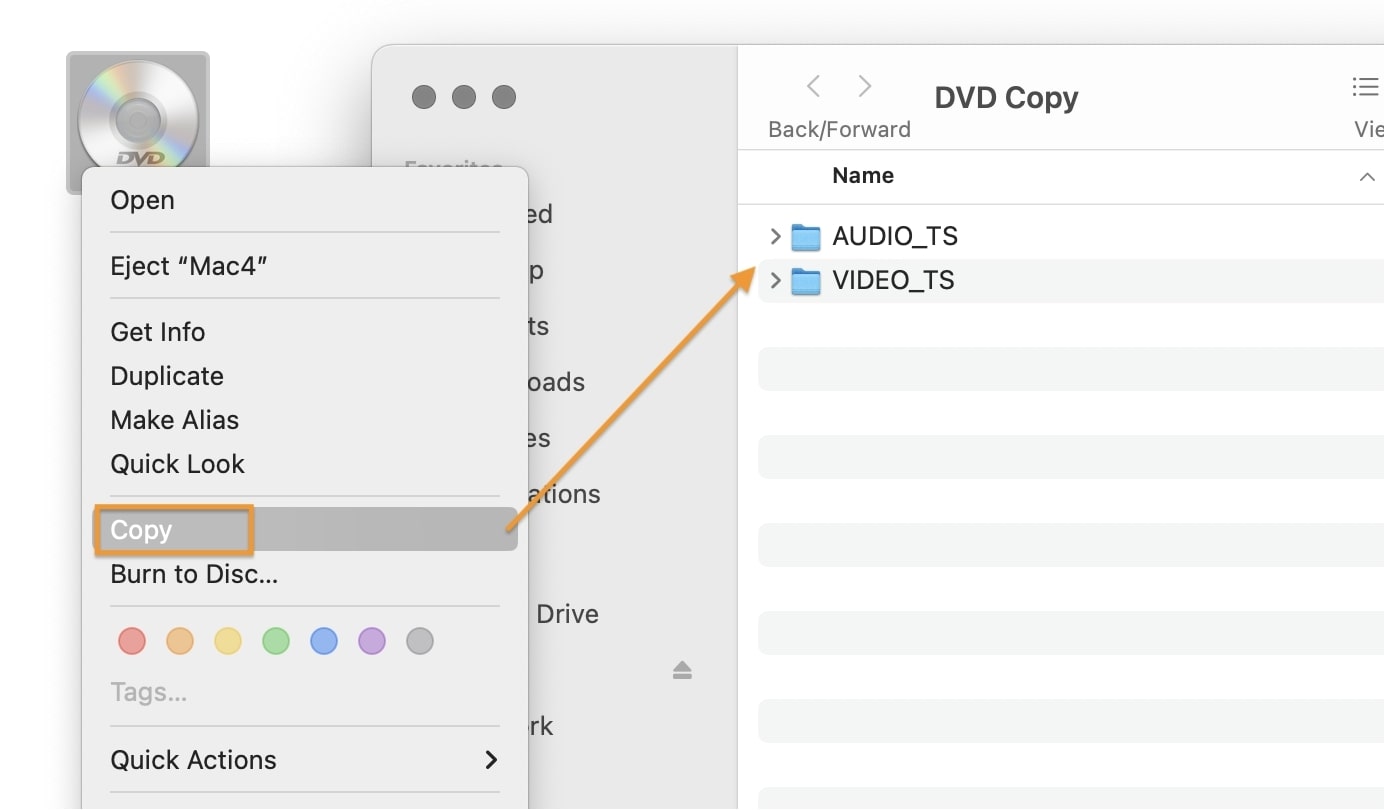This screenshot has height=810, width=1386.
Task: Click Duplicate in the context menu
Action: point(167,376)
